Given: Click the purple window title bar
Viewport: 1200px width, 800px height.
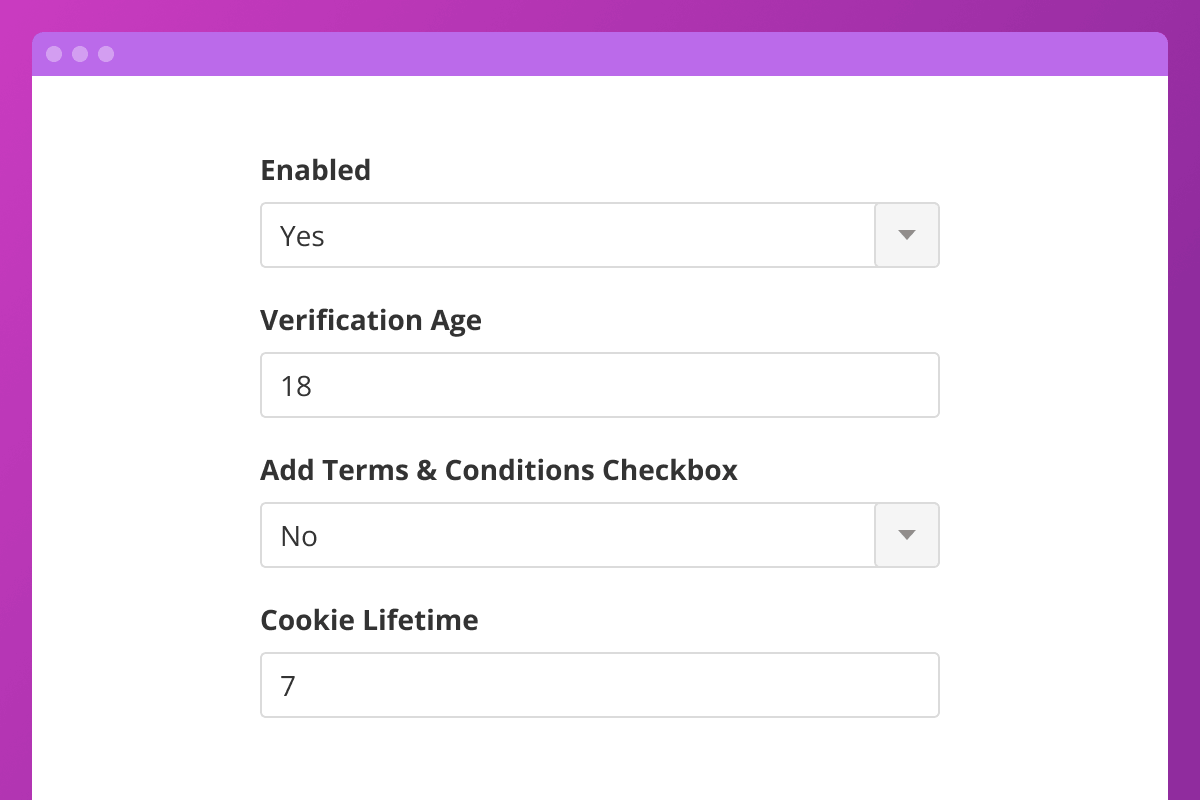Looking at the screenshot, I should point(600,54).
